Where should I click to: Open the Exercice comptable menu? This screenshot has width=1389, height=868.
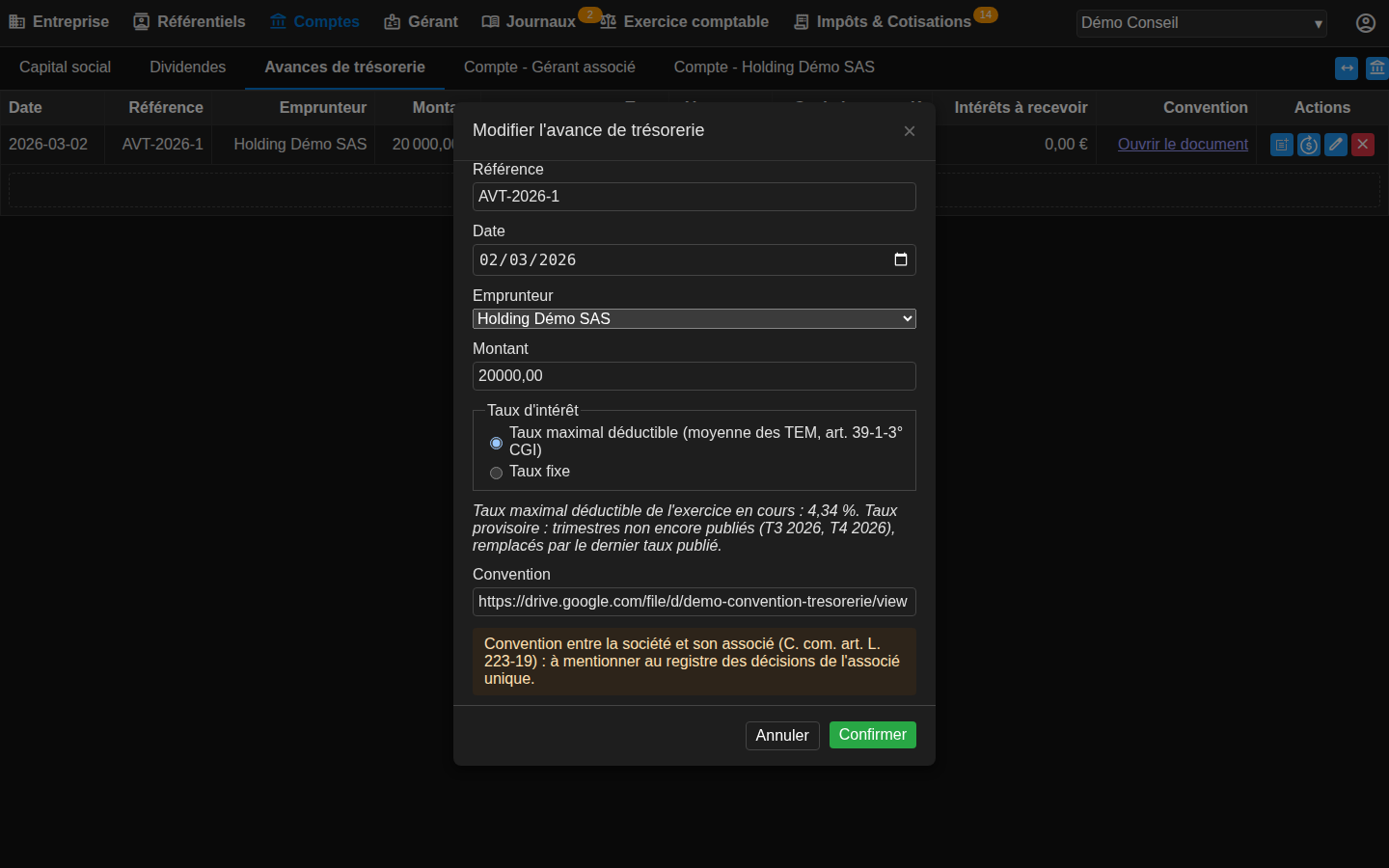[x=684, y=22]
